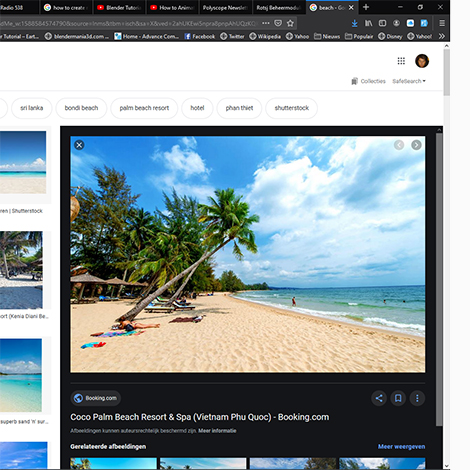Image resolution: width=470 pixels, height=470 pixels.
Task: Click the Collecties bookmark link
Action: (369, 81)
